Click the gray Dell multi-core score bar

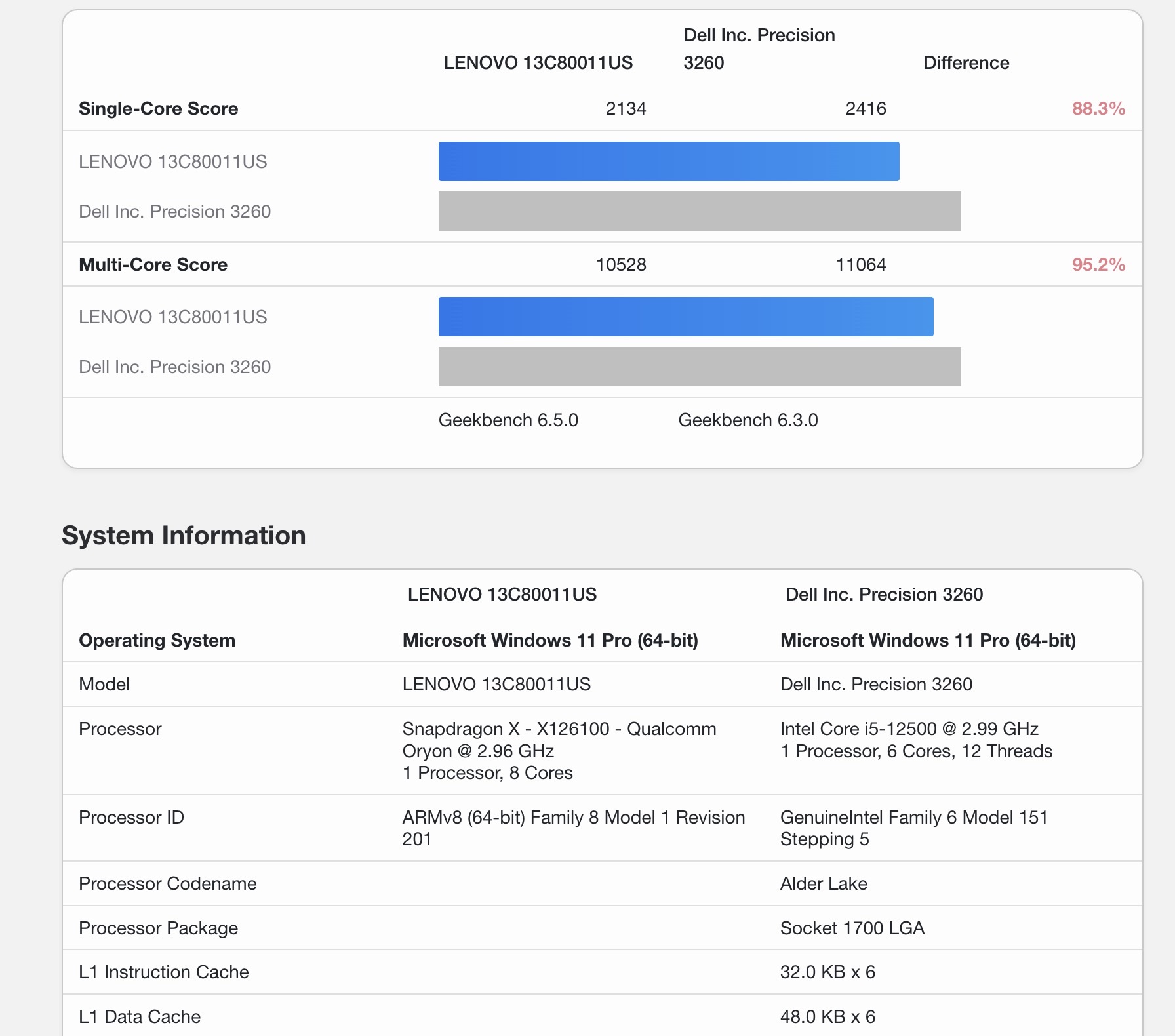point(699,367)
